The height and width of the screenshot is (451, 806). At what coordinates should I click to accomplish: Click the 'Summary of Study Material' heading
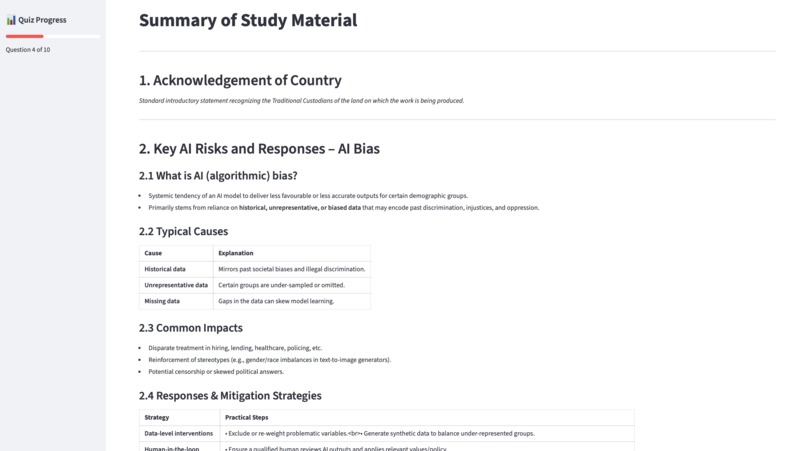click(248, 20)
